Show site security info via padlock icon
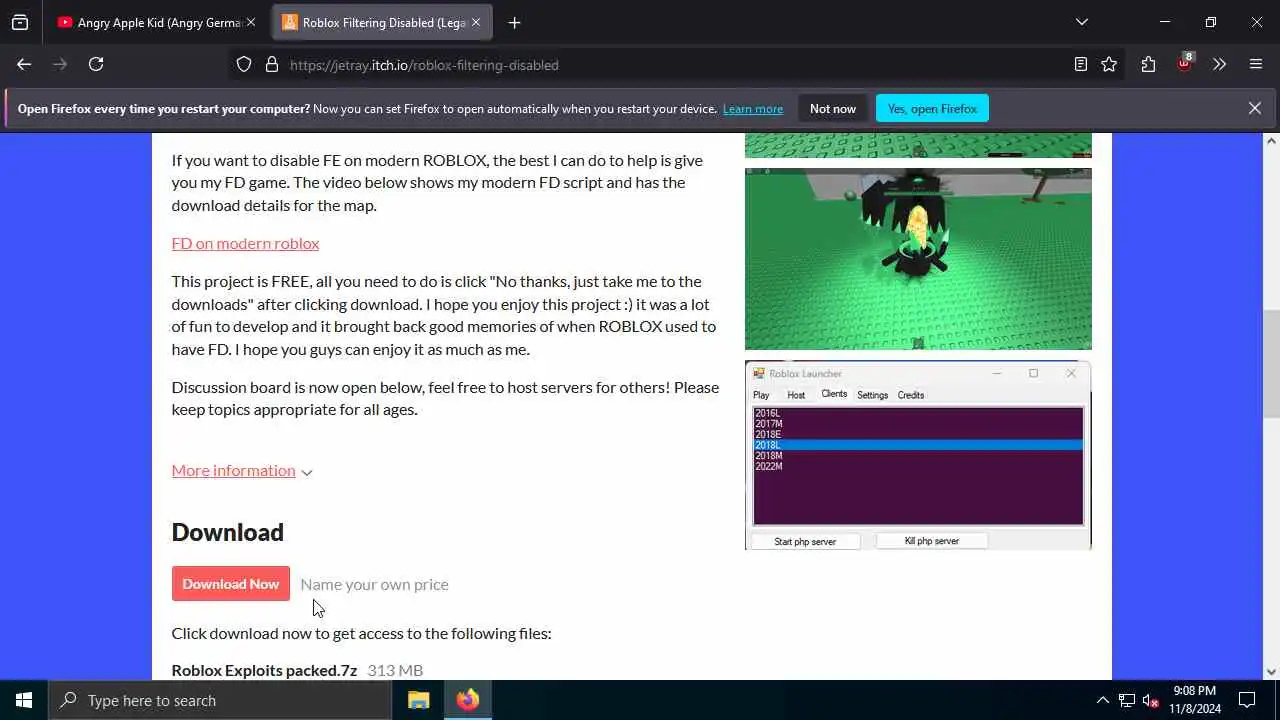 point(271,65)
